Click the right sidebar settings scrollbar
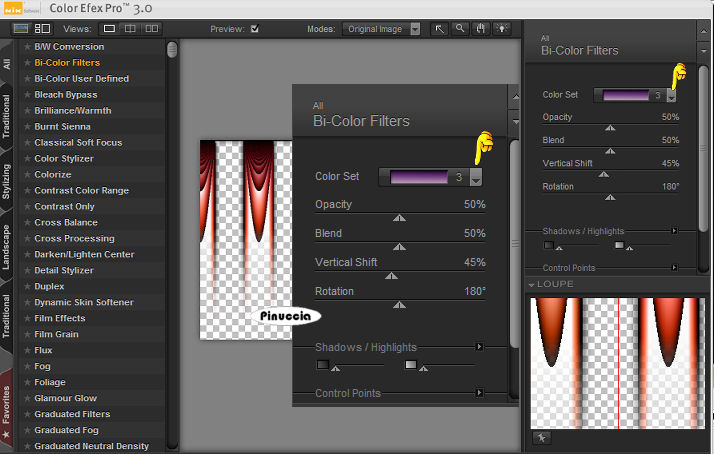This screenshot has width=714, height=454. pos(704,148)
